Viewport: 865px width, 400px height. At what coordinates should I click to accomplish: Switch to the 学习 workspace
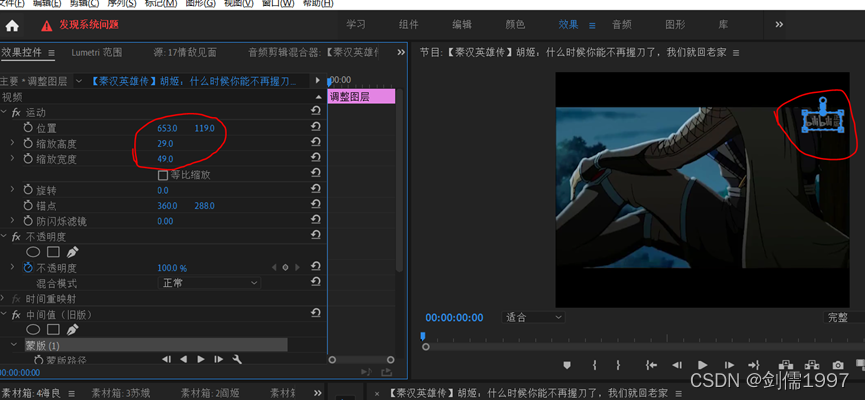[356, 25]
